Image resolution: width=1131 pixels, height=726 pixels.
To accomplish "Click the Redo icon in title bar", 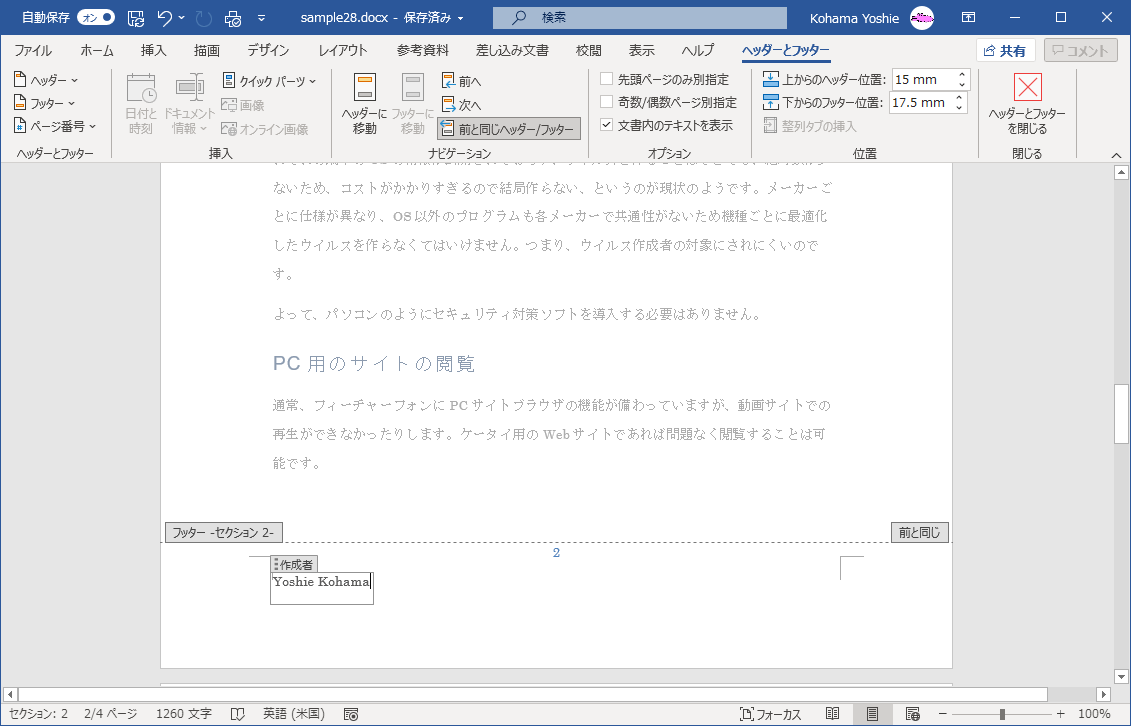I will (x=204, y=18).
